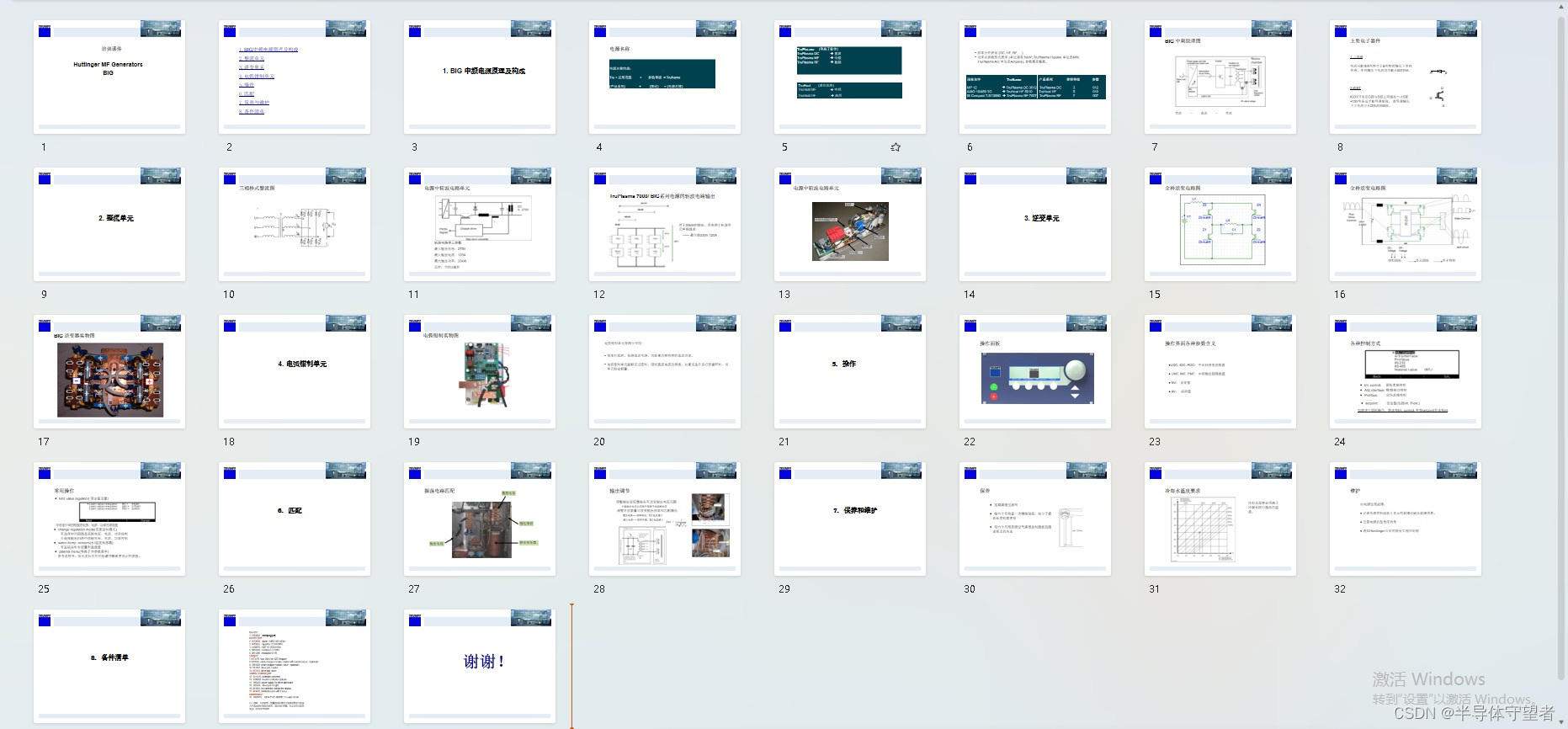
Task: Select slide 15 with green full-bridge inverter circuit
Action: tap(1220, 224)
